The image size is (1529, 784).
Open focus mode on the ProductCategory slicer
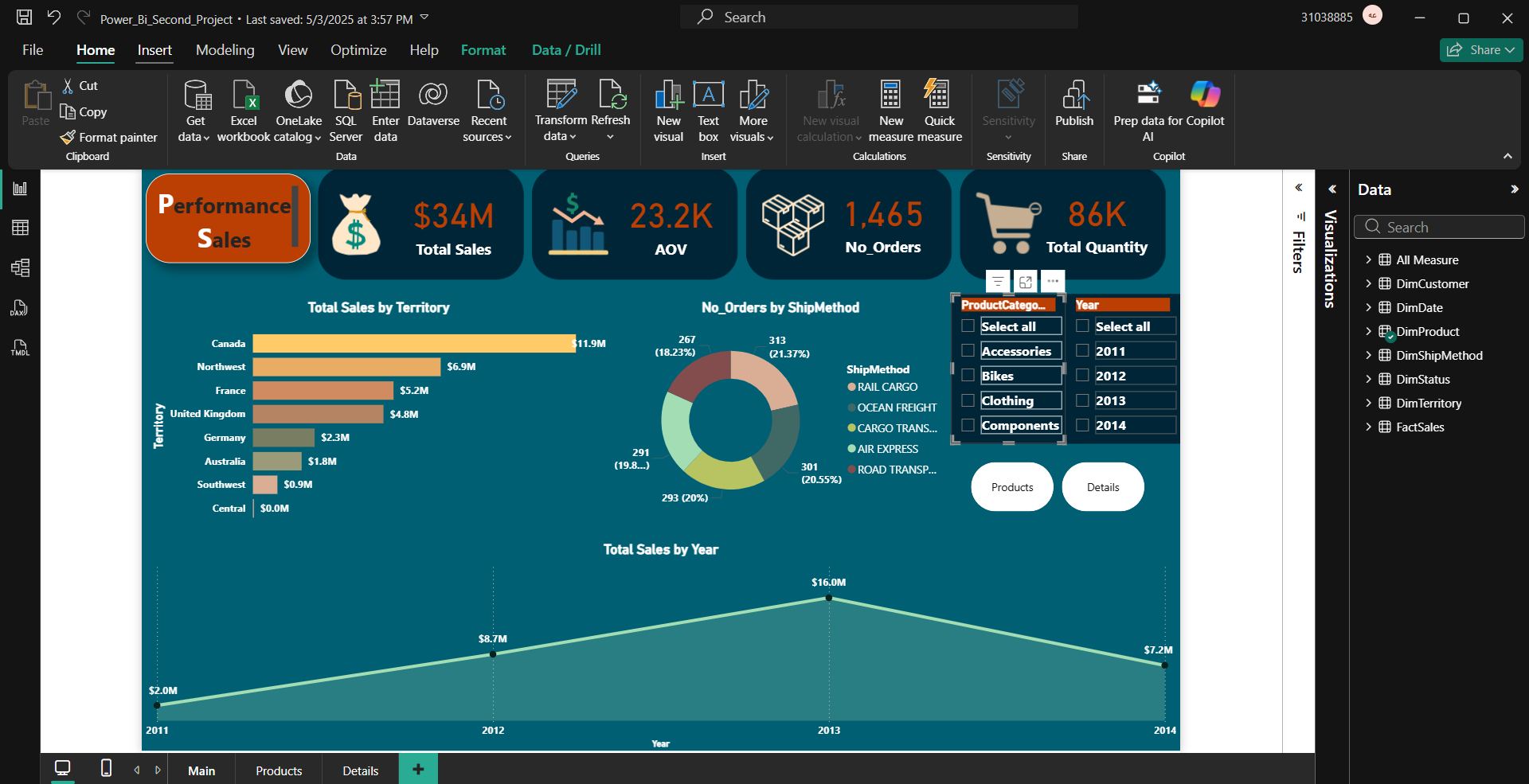point(1025,282)
